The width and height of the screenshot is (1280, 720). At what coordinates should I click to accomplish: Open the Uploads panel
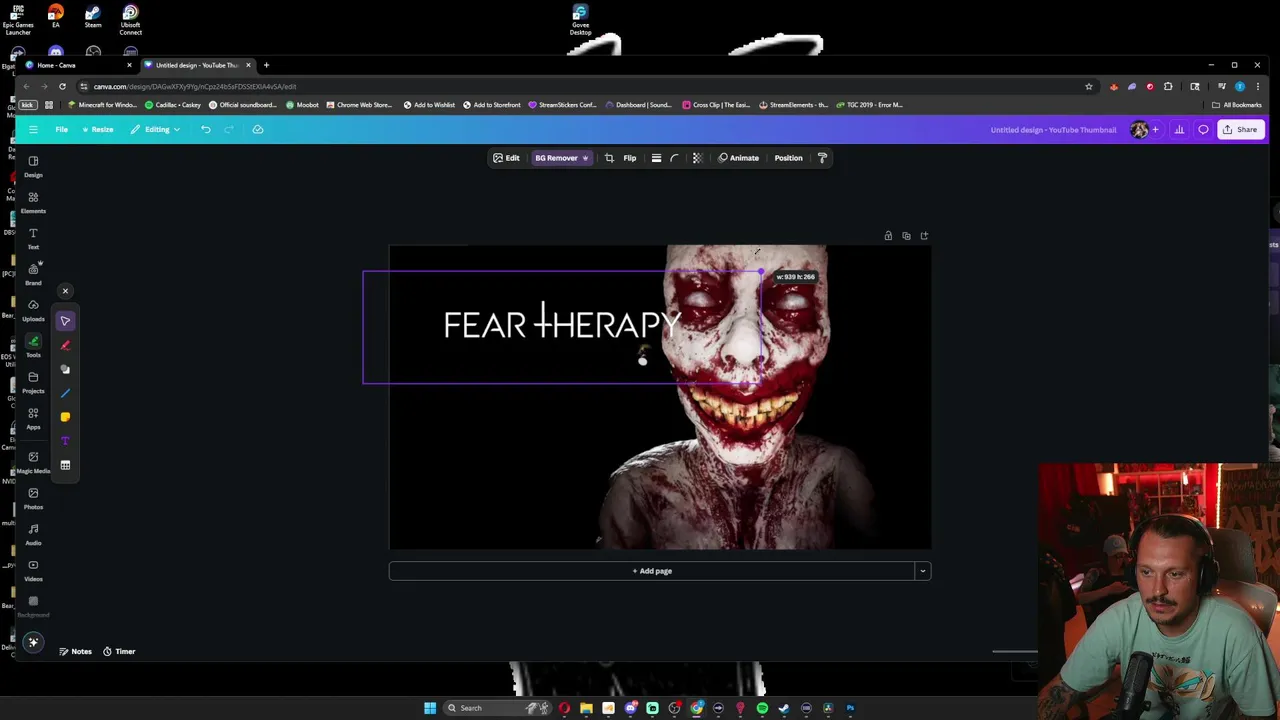point(33,310)
